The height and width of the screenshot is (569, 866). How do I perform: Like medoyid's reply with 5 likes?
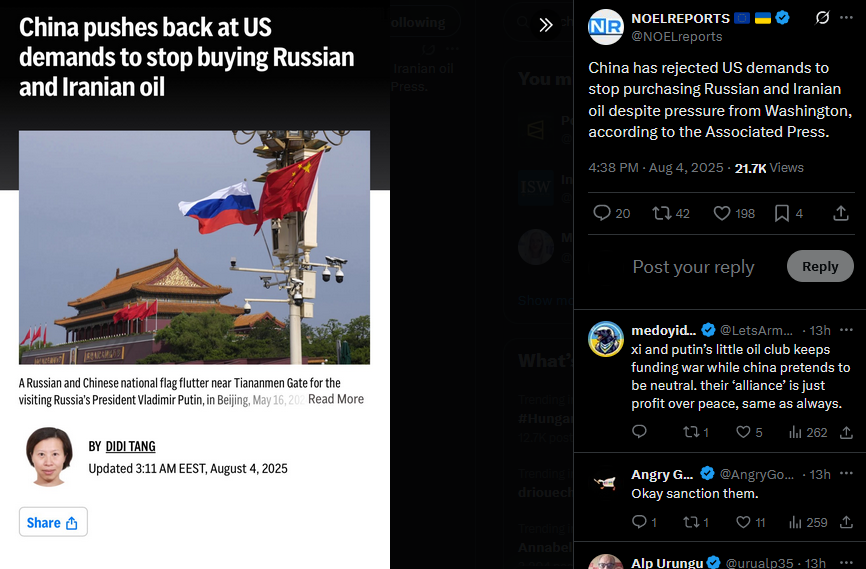(749, 432)
